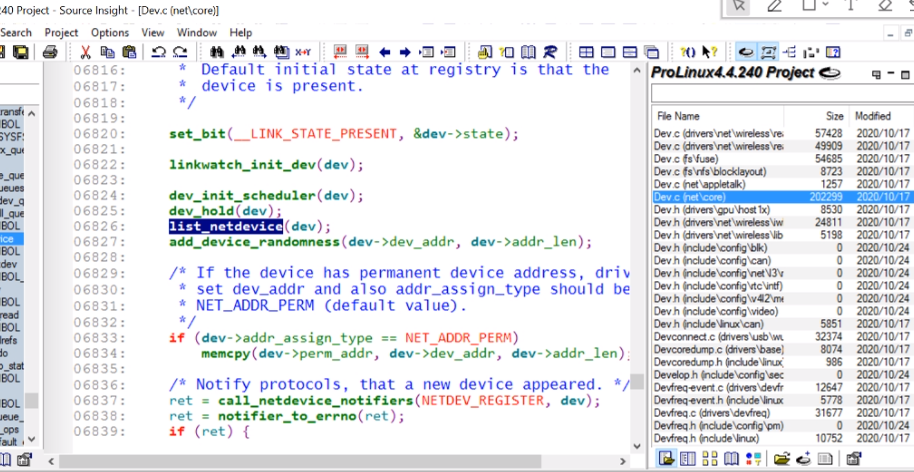This screenshot has height=472, width=914.
Task: Click the Redo arrow icon
Action: tap(180, 52)
